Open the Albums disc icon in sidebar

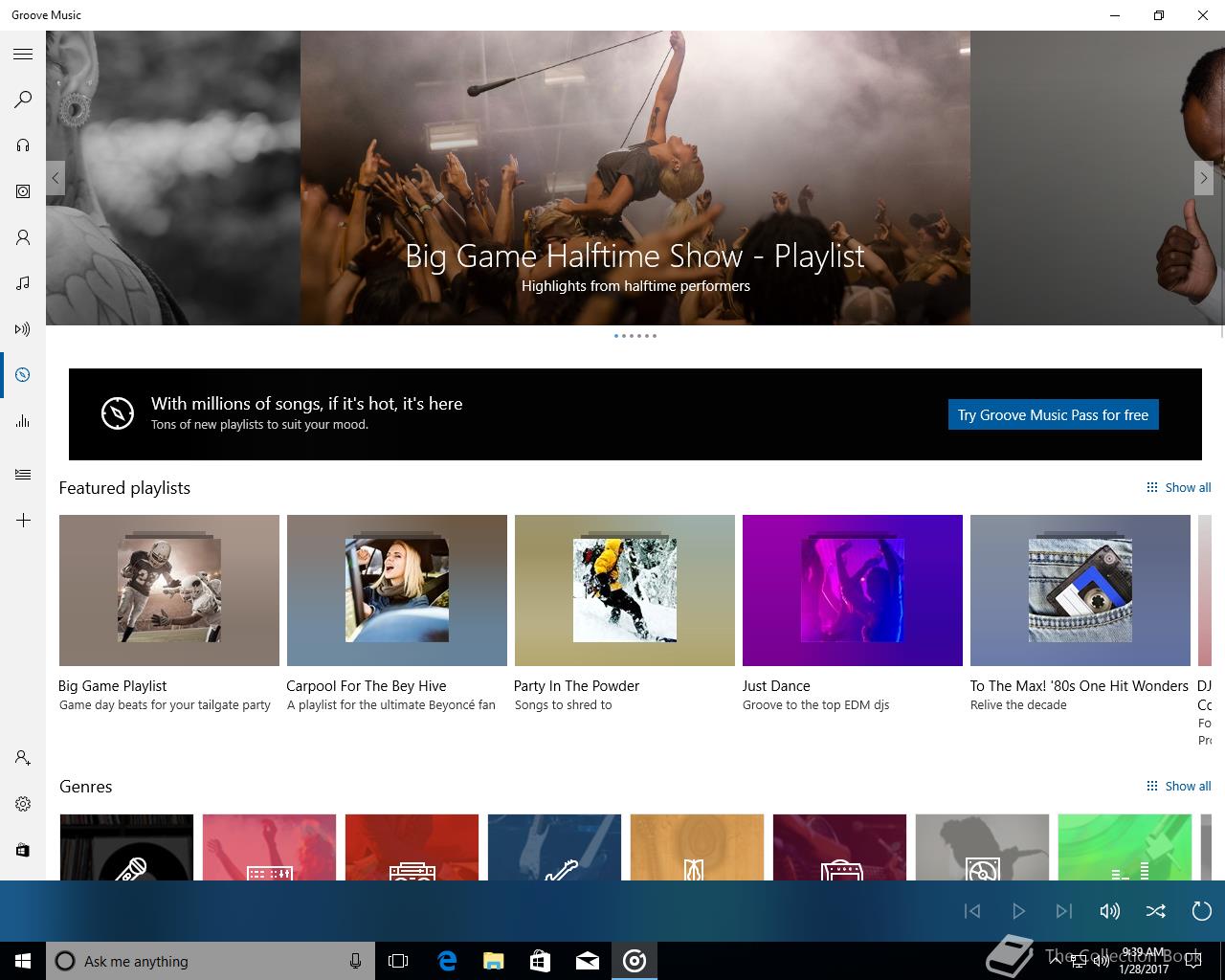[23, 191]
